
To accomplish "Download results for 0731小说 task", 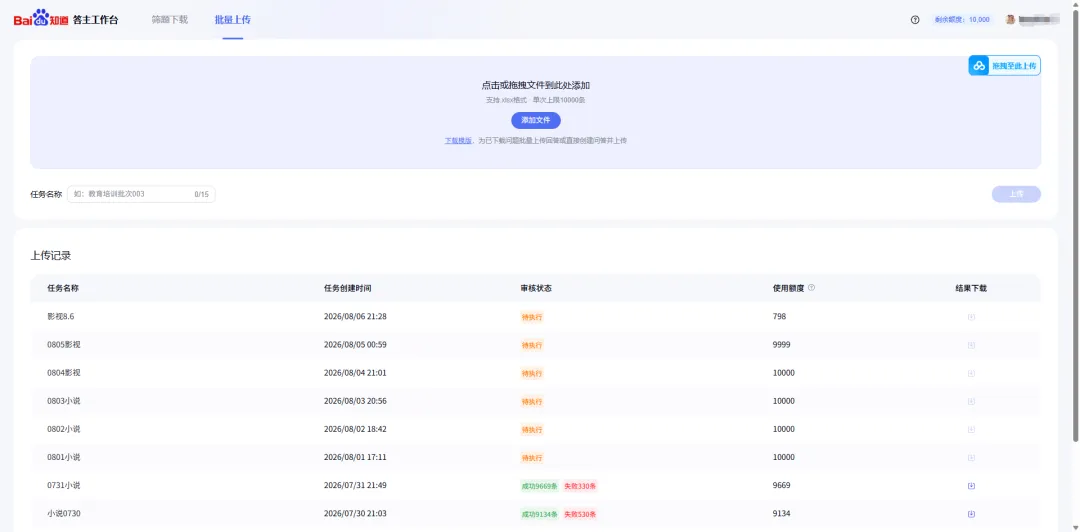I will (971, 486).
